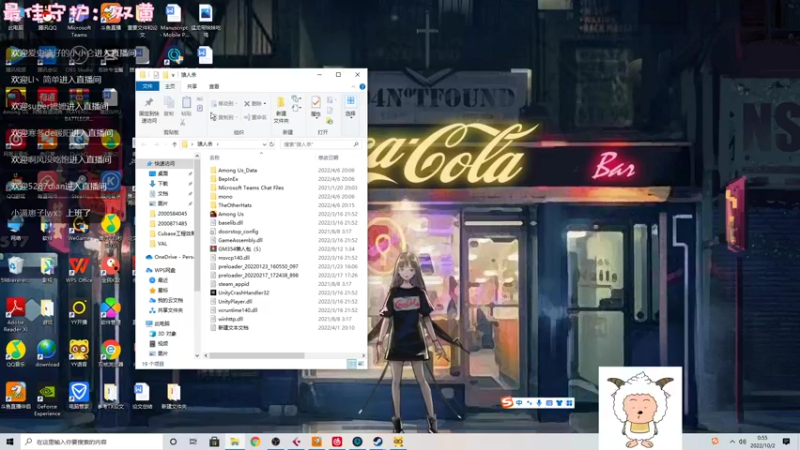
Task: Open the Recycle Bin desktop icon
Action: tap(15, 270)
